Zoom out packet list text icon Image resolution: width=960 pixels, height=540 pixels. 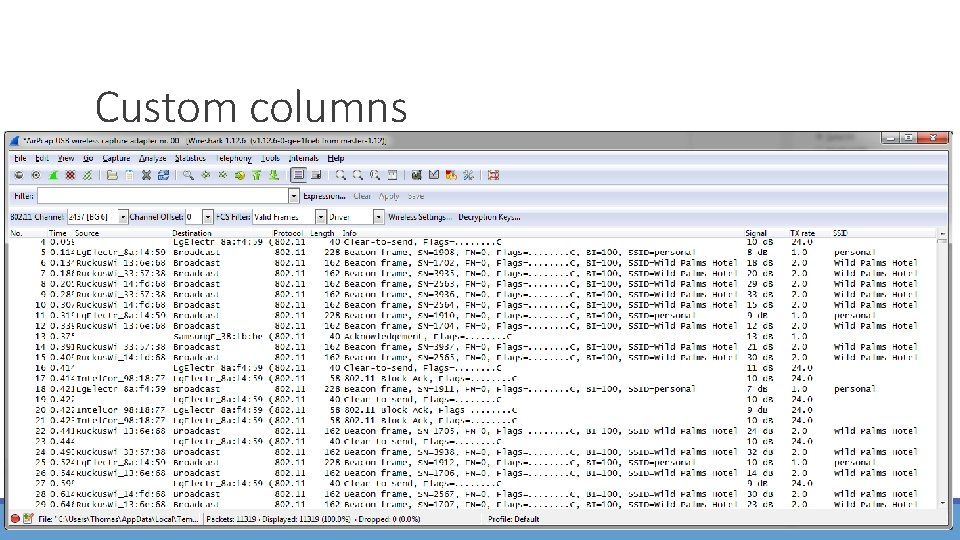[x=358, y=175]
